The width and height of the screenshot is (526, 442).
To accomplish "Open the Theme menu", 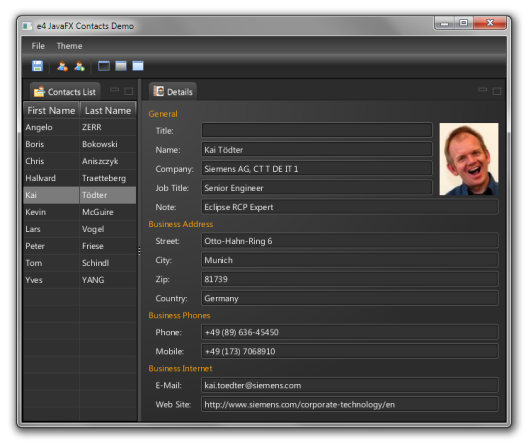I will coord(69,46).
